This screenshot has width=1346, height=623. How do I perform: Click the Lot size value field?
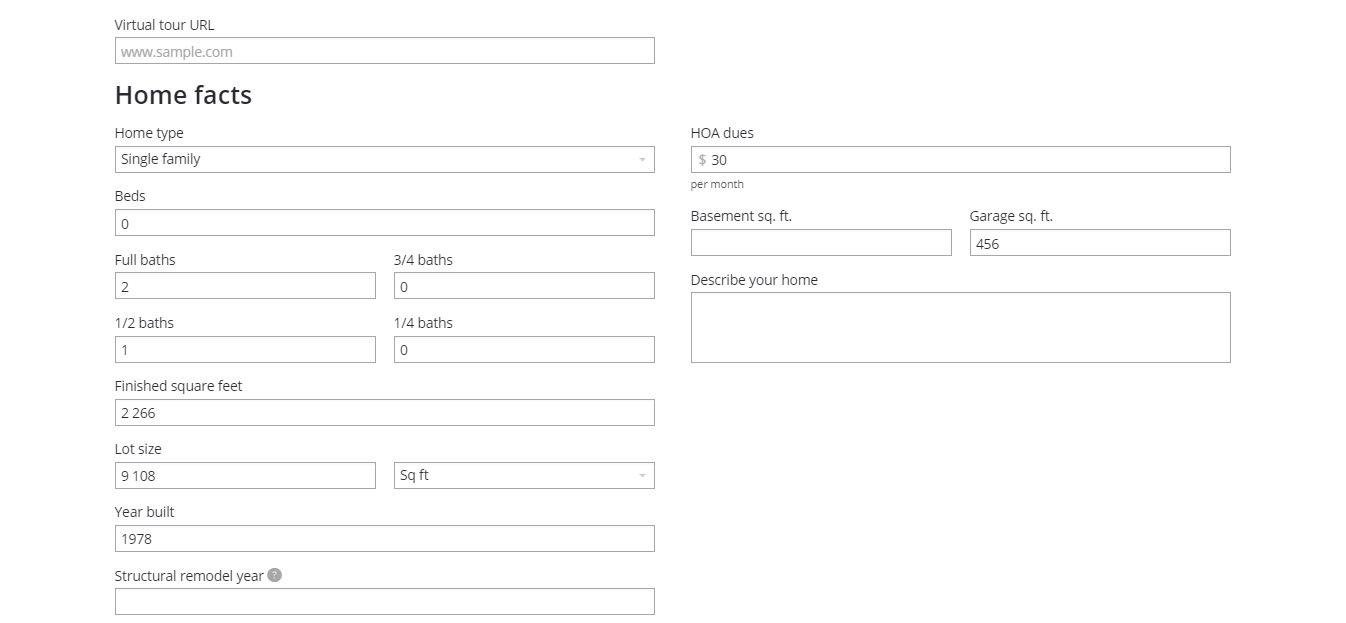coord(245,475)
